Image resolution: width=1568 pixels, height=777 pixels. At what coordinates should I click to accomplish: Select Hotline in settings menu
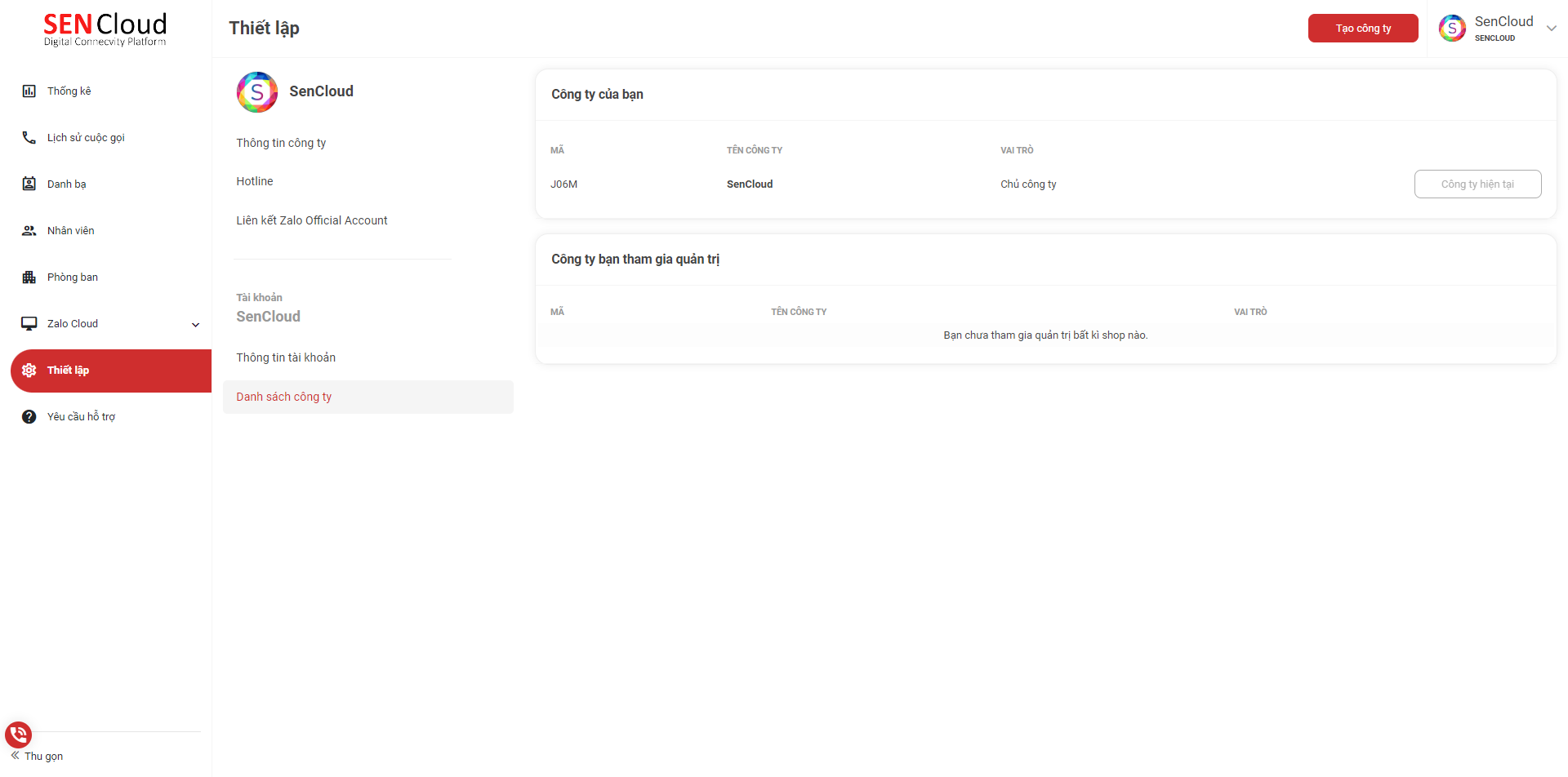(x=255, y=181)
